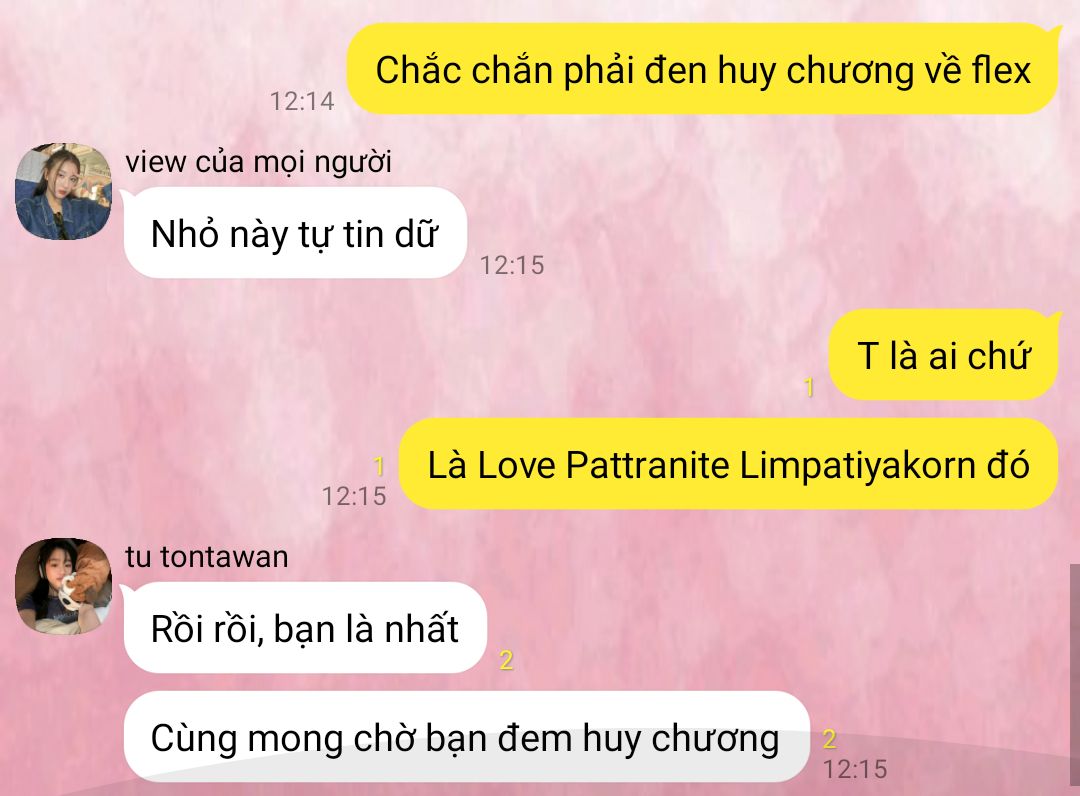Tap read count 2 beside "Cùng mong chờ" message
The width and height of the screenshot is (1080, 796).
pos(829,739)
